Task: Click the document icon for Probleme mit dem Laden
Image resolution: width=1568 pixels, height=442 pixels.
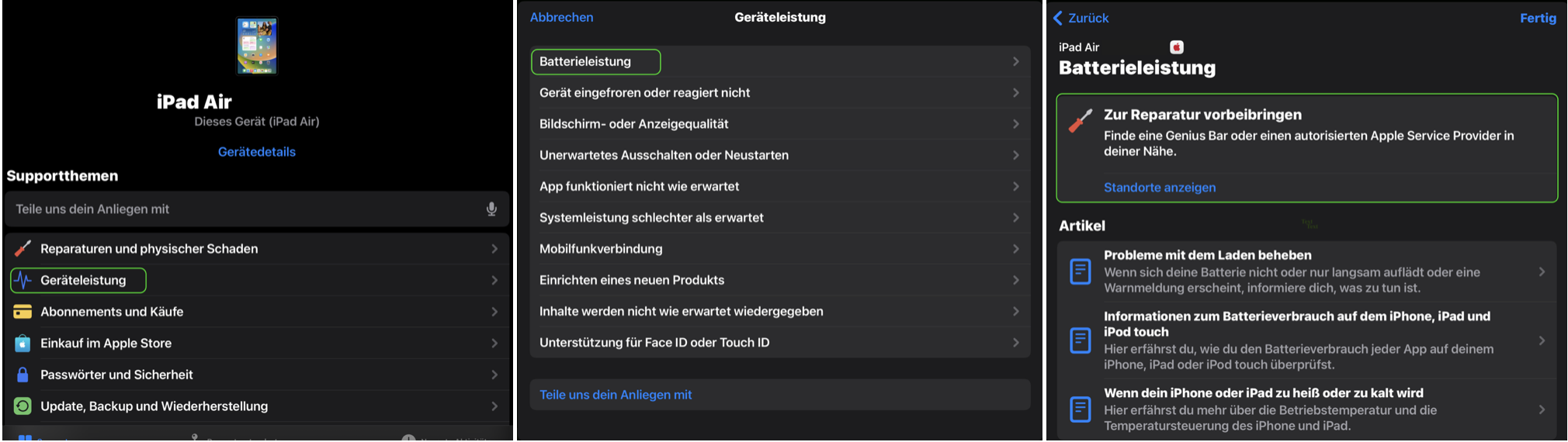Action: pos(1080,271)
